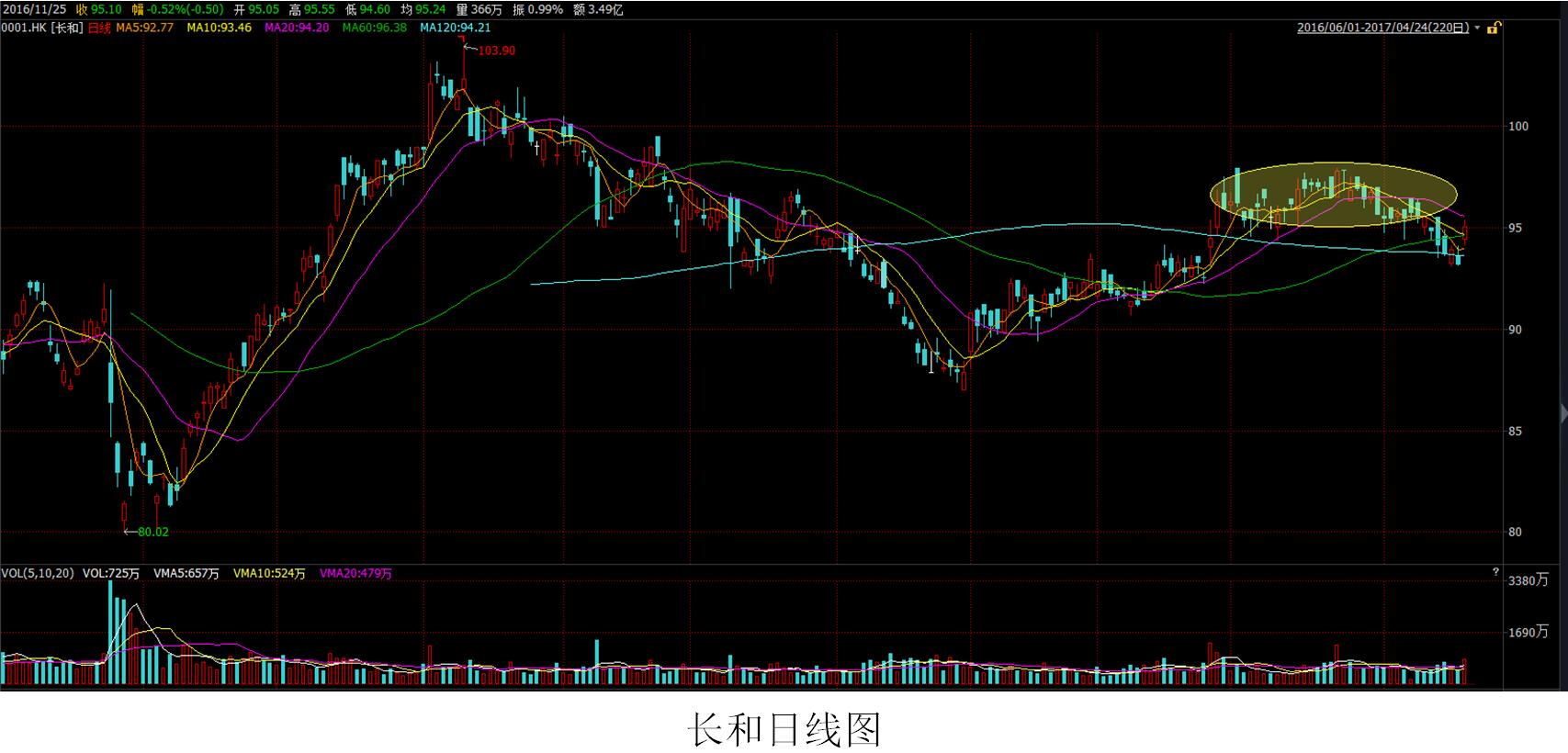This screenshot has width=1568, height=753.
Task: Click the volume panel help question mark
Action: pos(1495,573)
